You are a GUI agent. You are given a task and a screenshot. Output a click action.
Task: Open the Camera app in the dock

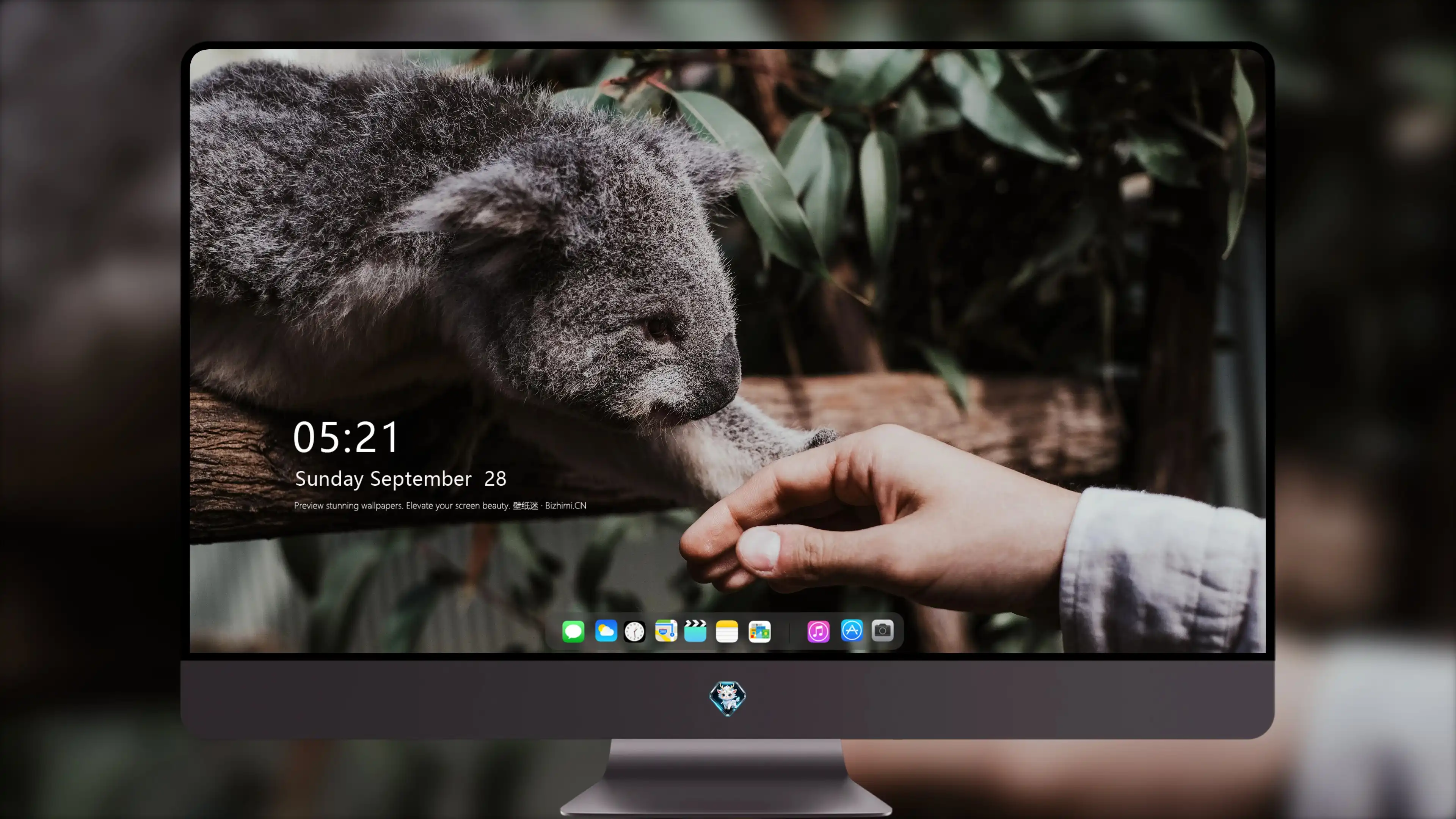(x=882, y=631)
